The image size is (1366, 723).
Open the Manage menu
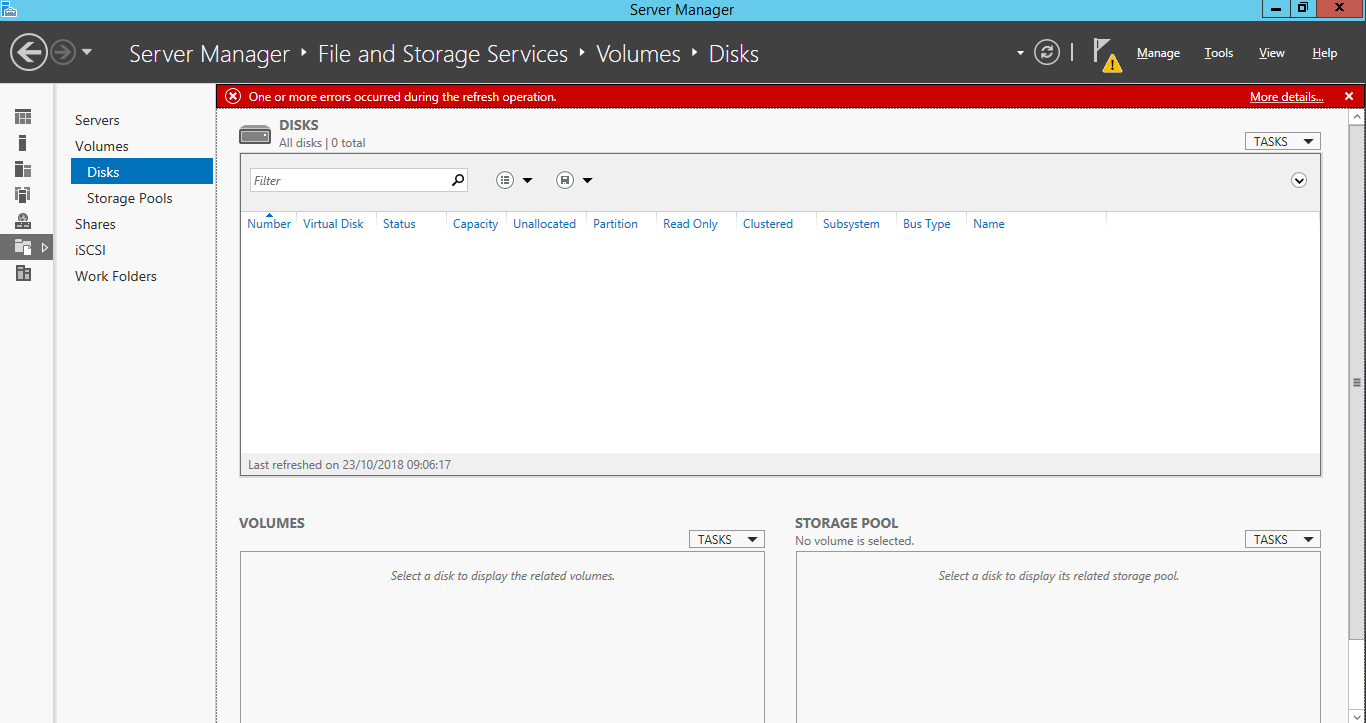pos(1158,53)
